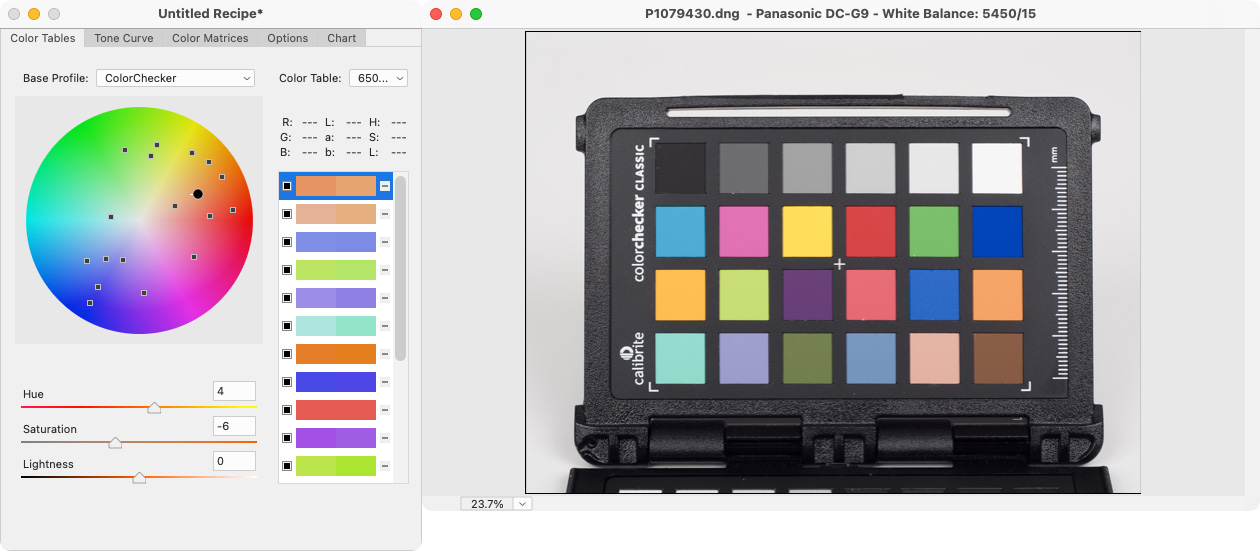Toggle checkbox of violet purple row

point(287,438)
